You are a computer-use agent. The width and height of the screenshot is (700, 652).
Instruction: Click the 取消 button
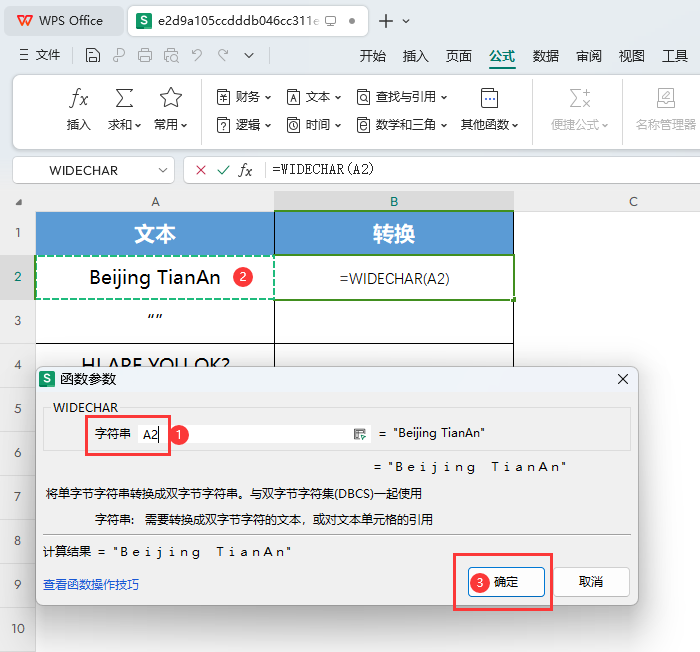click(x=591, y=582)
